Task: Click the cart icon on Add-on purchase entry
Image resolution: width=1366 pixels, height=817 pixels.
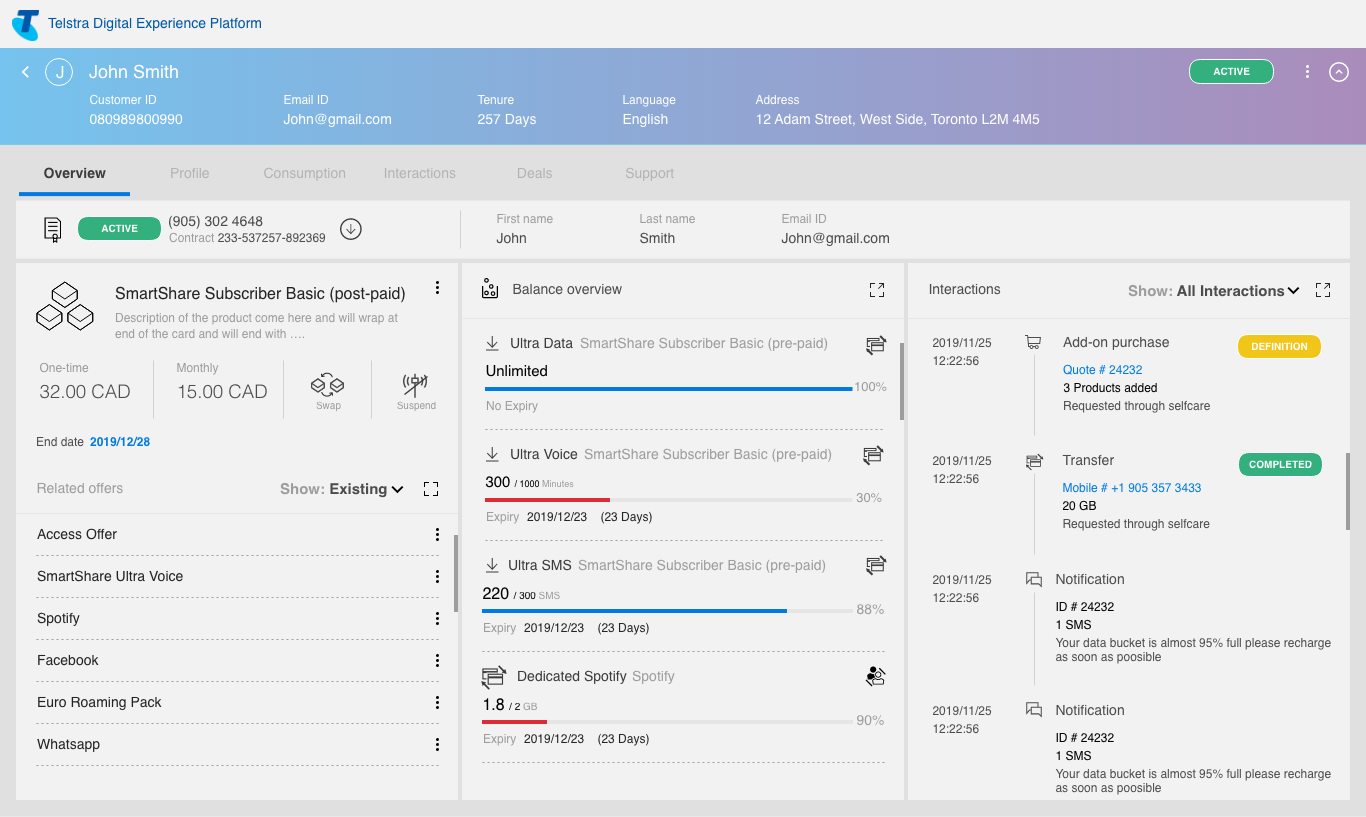Action: click(1033, 341)
